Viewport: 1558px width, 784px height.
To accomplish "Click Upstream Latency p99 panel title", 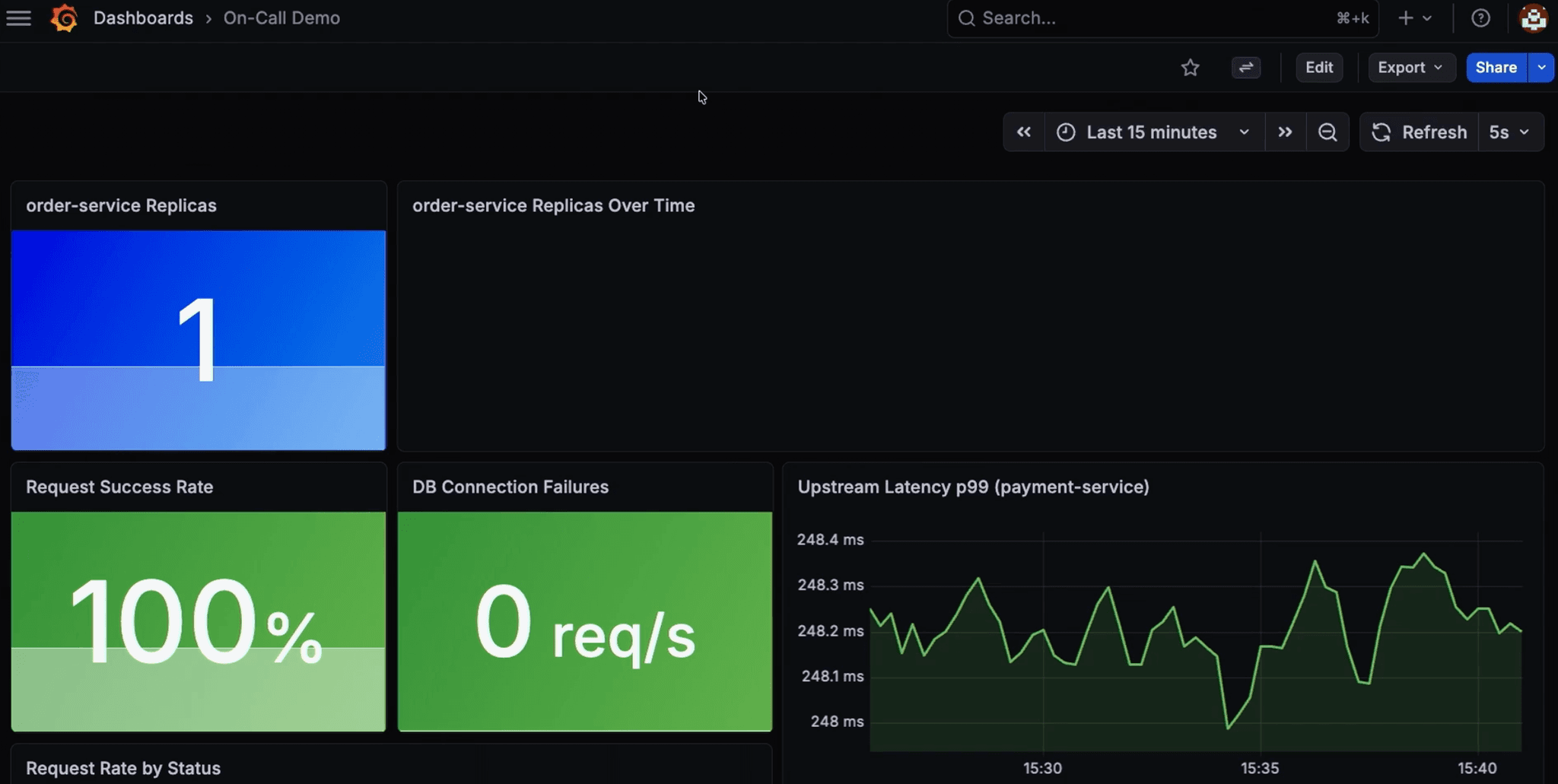I will pos(973,487).
